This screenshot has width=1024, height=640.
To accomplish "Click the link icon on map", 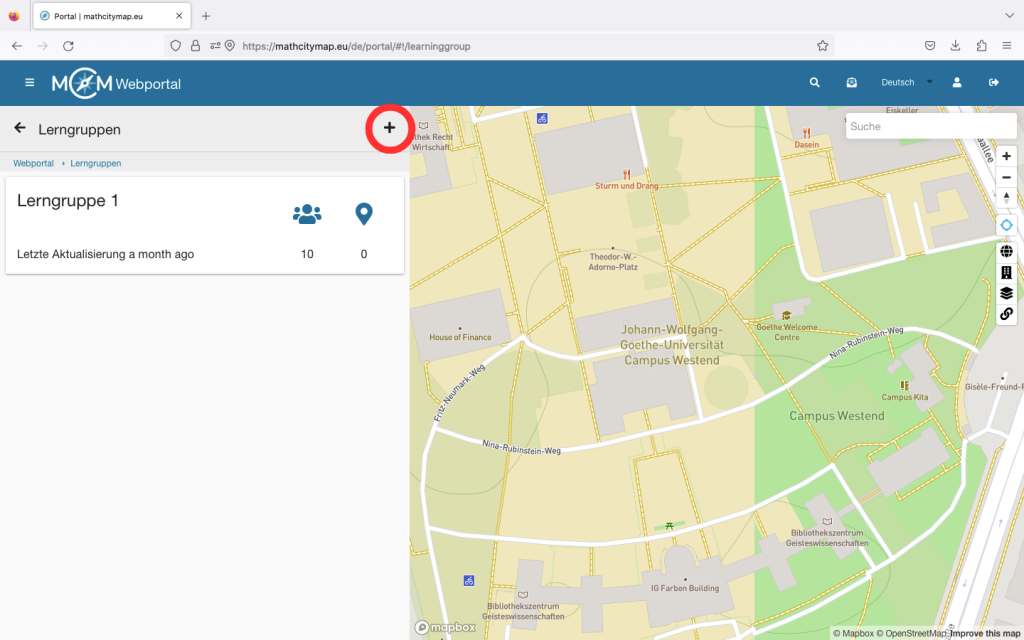I will pos(1006,314).
